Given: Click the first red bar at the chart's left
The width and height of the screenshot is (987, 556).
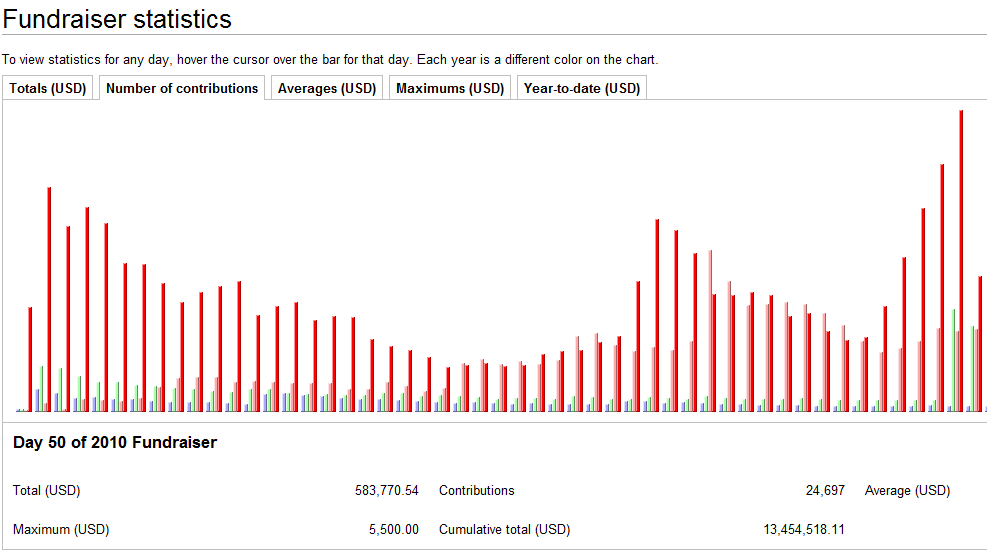Looking at the screenshot, I should click(x=30, y=360).
